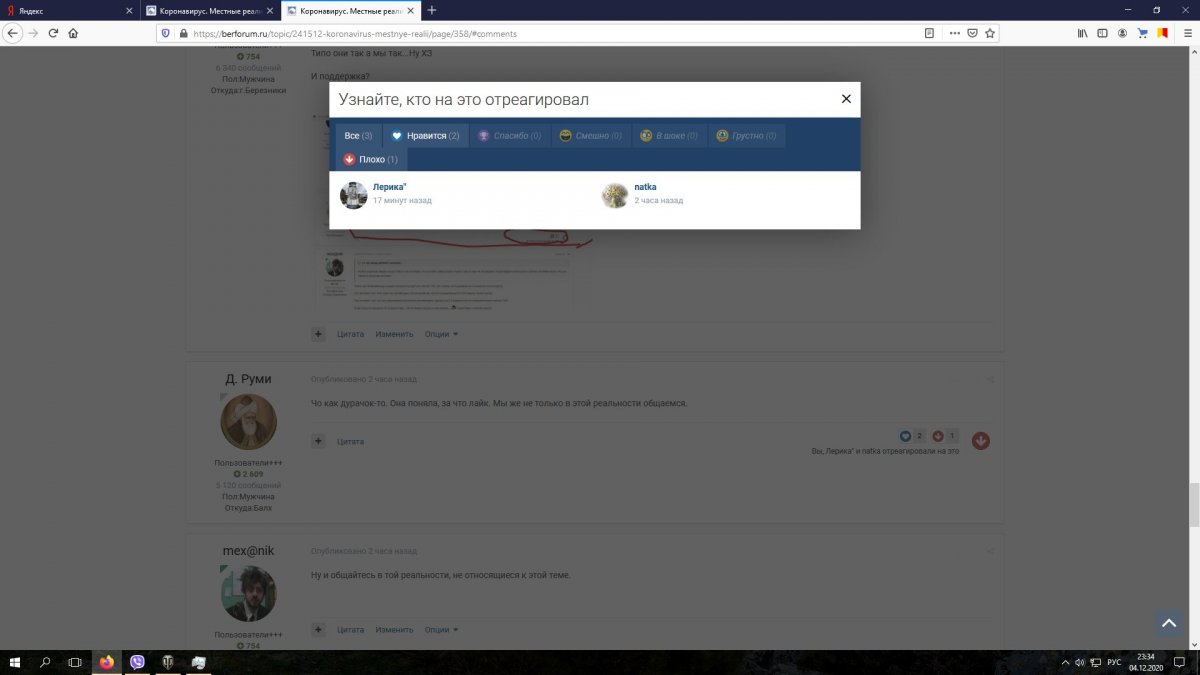Show the 'Все (3)' reactions tab
This screenshot has height=675, width=1200.
[358, 136]
